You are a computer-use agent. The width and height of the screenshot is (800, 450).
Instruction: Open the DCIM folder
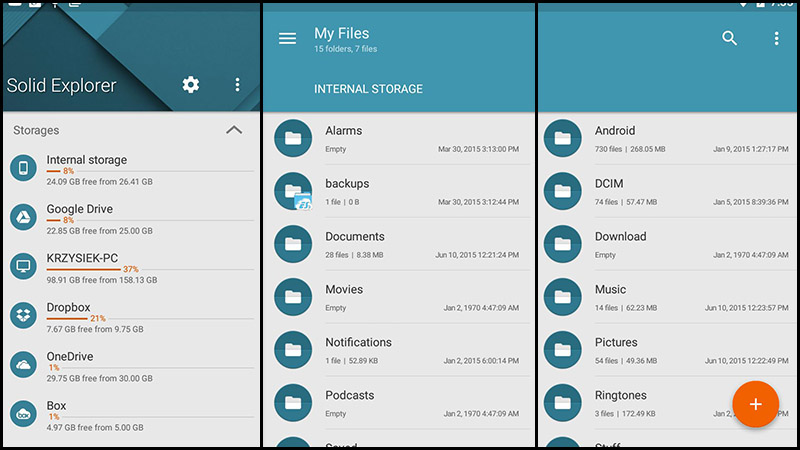[x=610, y=184]
